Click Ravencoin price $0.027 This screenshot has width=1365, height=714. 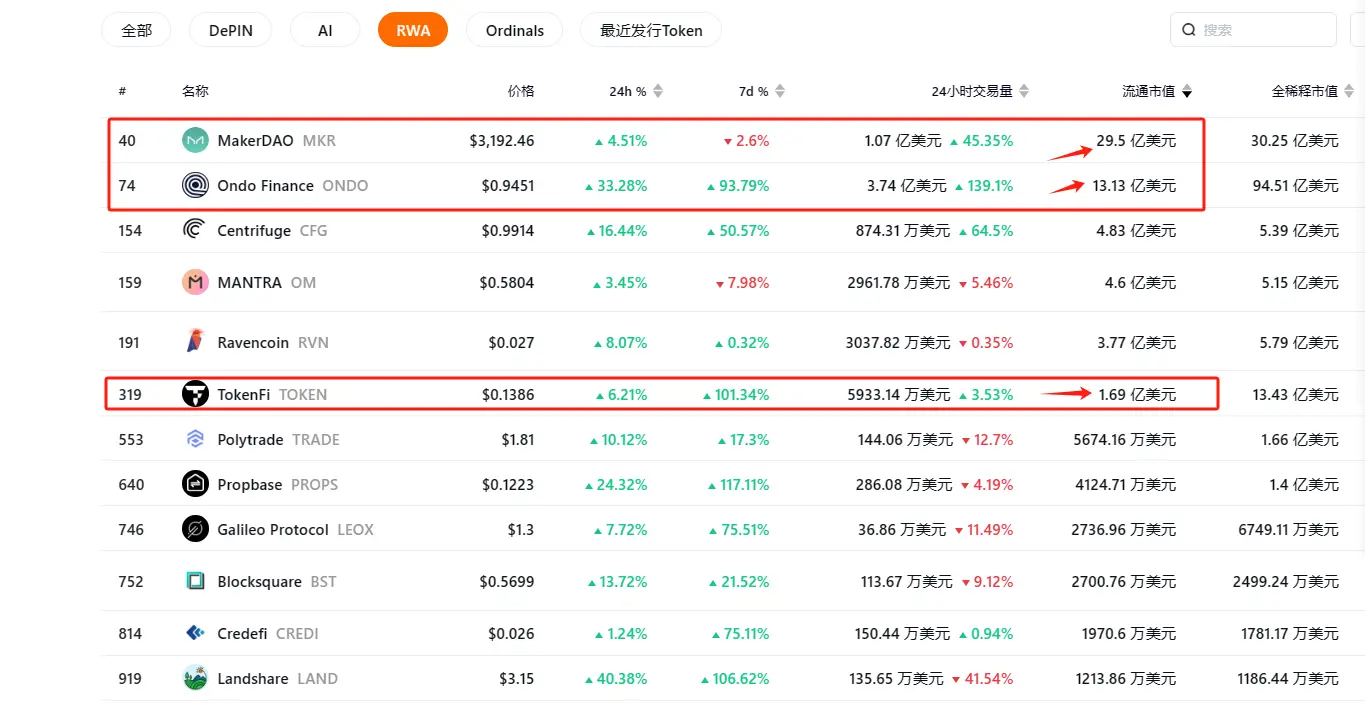coord(512,342)
